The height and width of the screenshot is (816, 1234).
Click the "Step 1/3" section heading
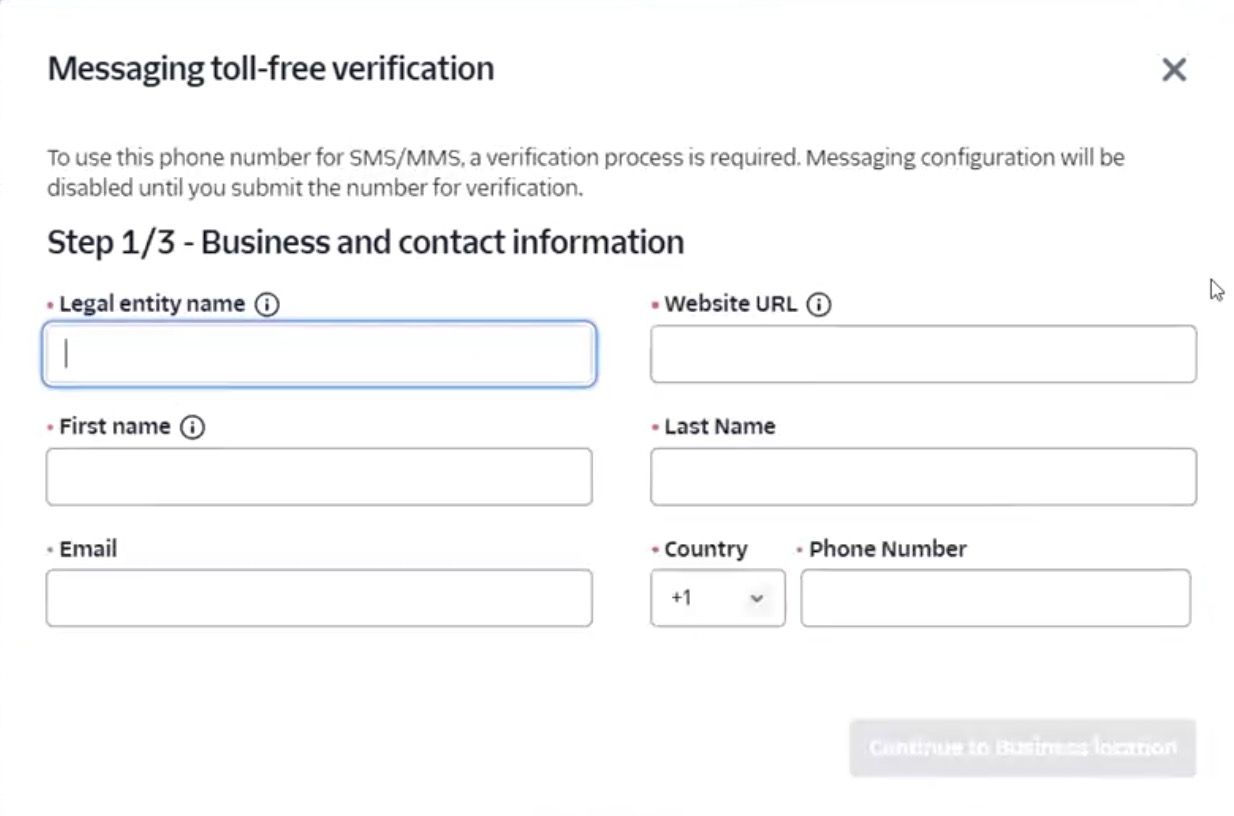[x=365, y=242]
